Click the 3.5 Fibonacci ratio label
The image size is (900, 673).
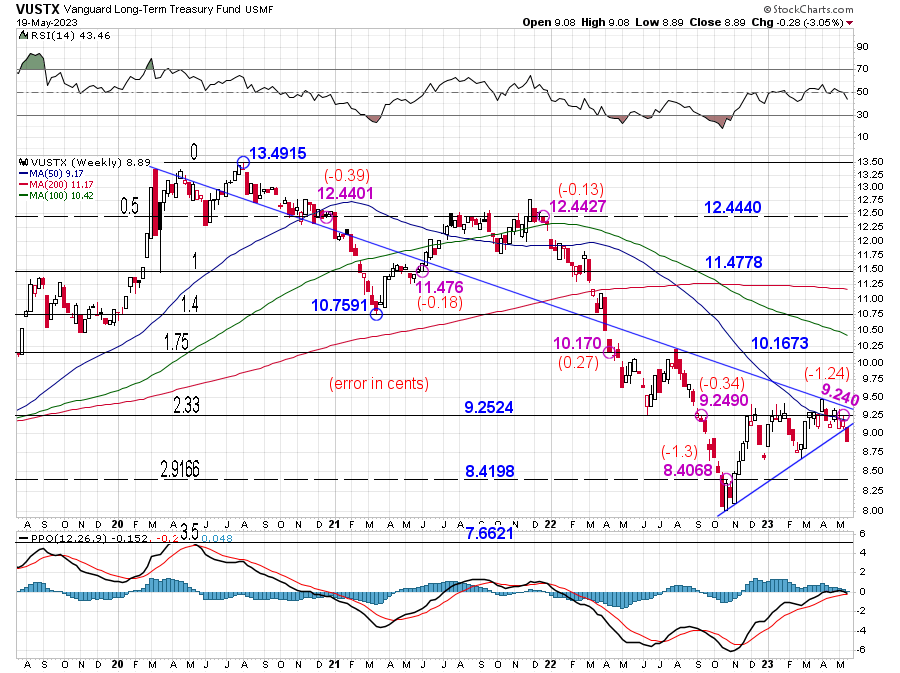click(189, 532)
